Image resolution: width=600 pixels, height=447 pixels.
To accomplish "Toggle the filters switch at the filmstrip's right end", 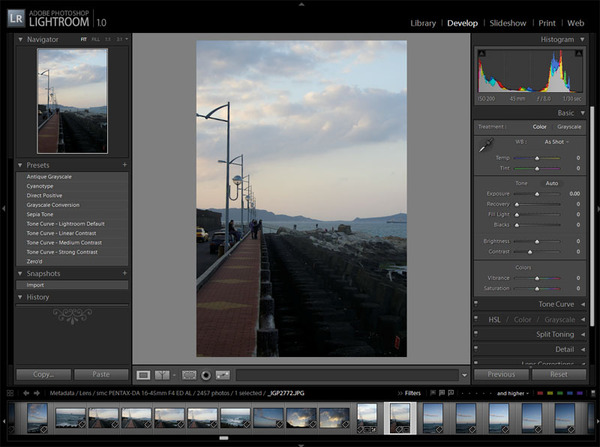I will pos(593,393).
